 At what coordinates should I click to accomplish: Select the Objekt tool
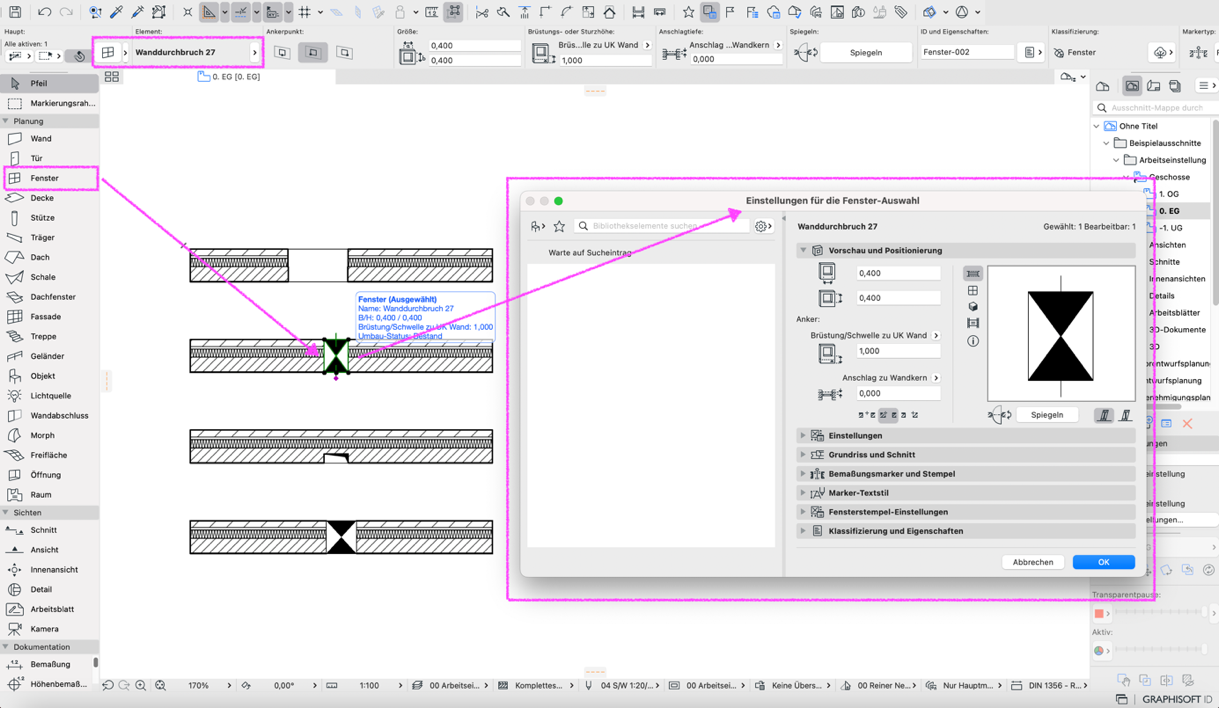point(49,376)
